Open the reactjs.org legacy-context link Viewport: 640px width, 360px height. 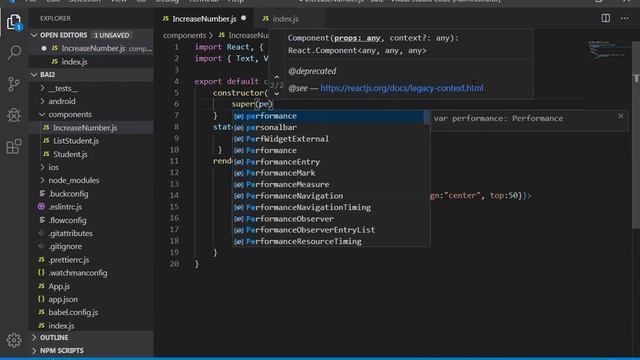click(x=402, y=88)
